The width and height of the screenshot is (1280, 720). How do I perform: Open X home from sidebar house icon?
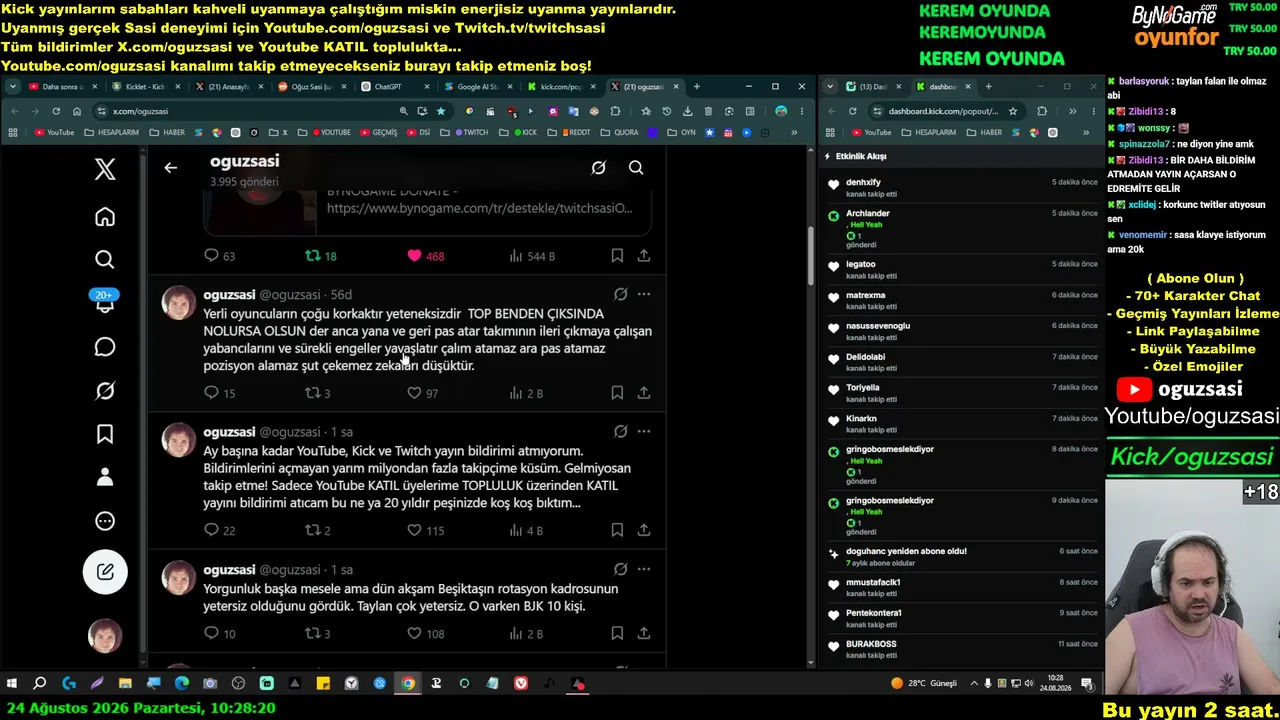point(105,217)
